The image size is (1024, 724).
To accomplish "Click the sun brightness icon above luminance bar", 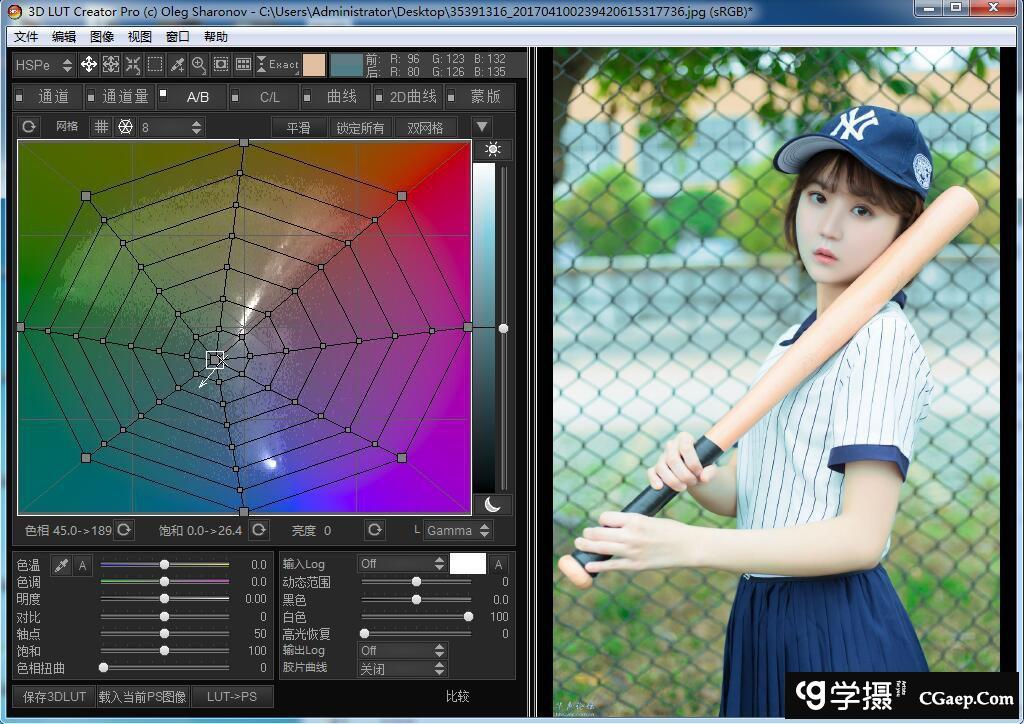I will coord(491,150).
